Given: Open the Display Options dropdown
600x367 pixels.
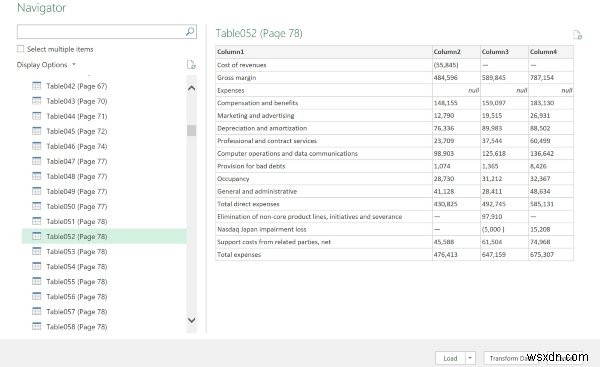Looking at the screenshot, I should tap(46, 65).
